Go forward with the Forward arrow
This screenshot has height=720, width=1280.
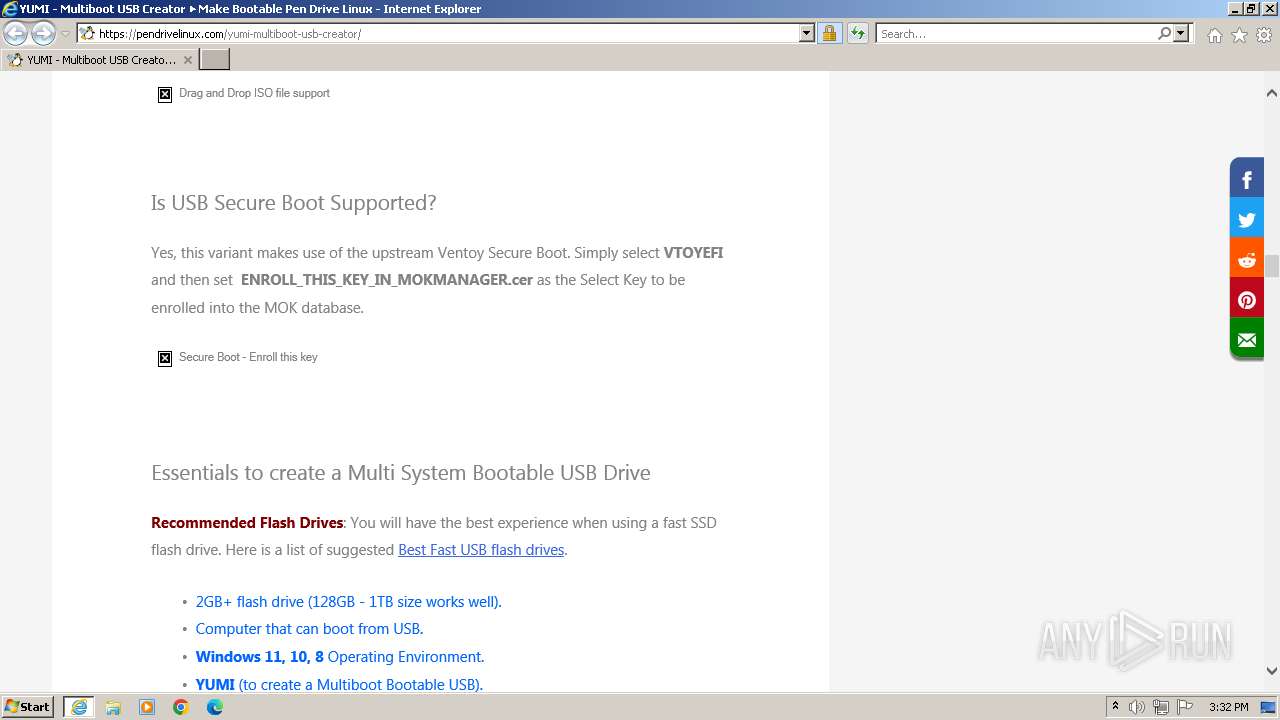click(43, 34)
